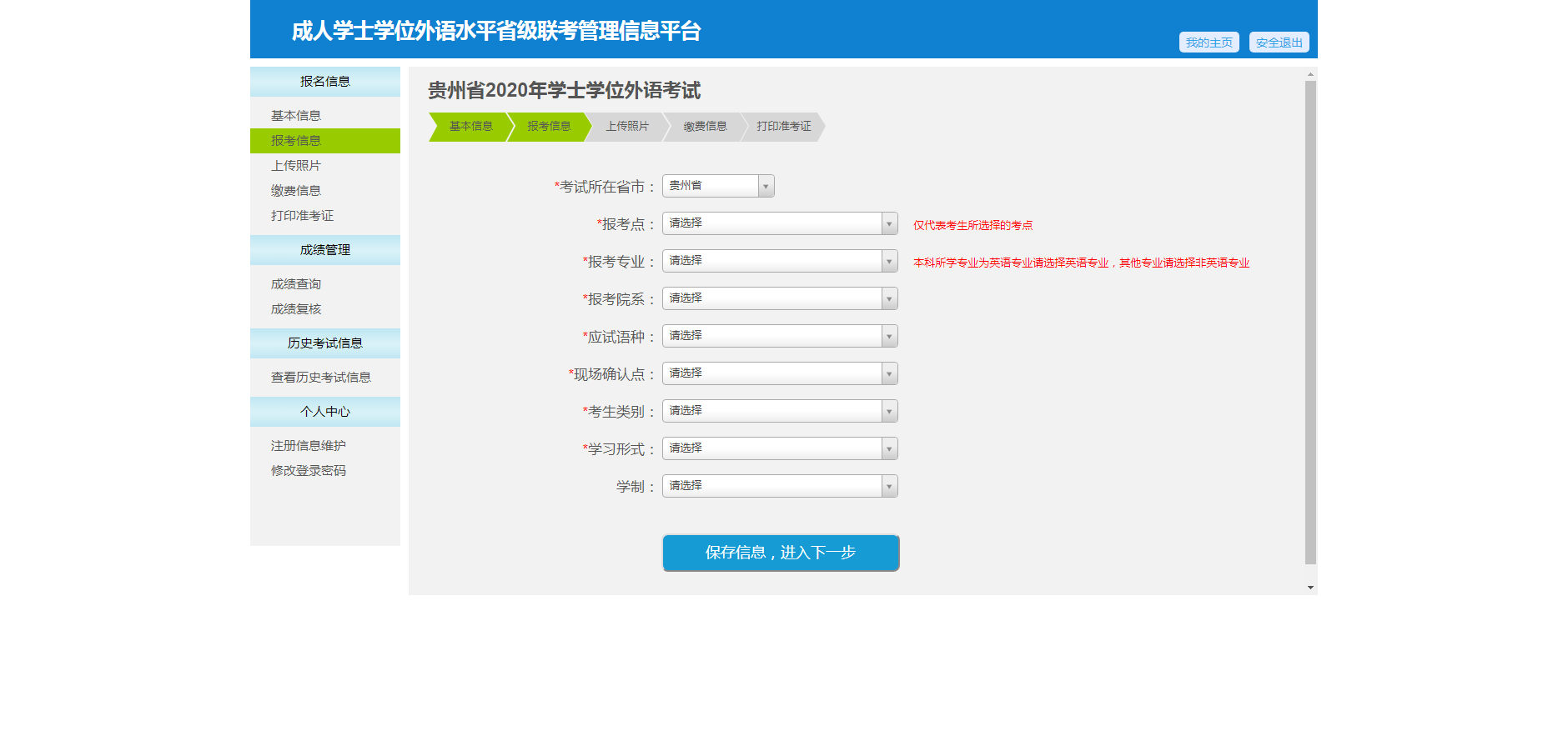Click the down arrow of the page scrollbar
1568x731 pixels.
tap(1310, 588)
